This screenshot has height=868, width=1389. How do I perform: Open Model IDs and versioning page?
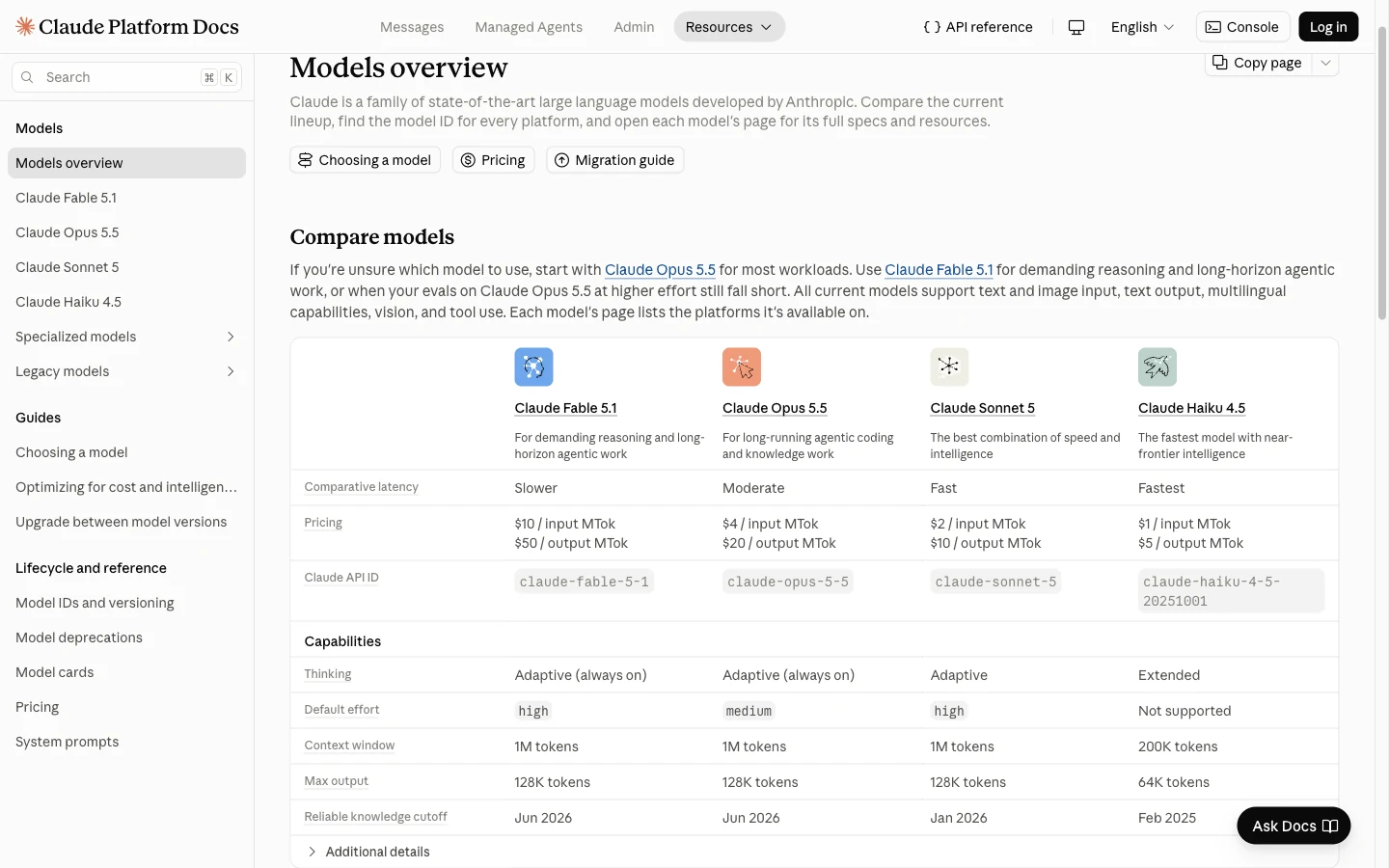126,603
